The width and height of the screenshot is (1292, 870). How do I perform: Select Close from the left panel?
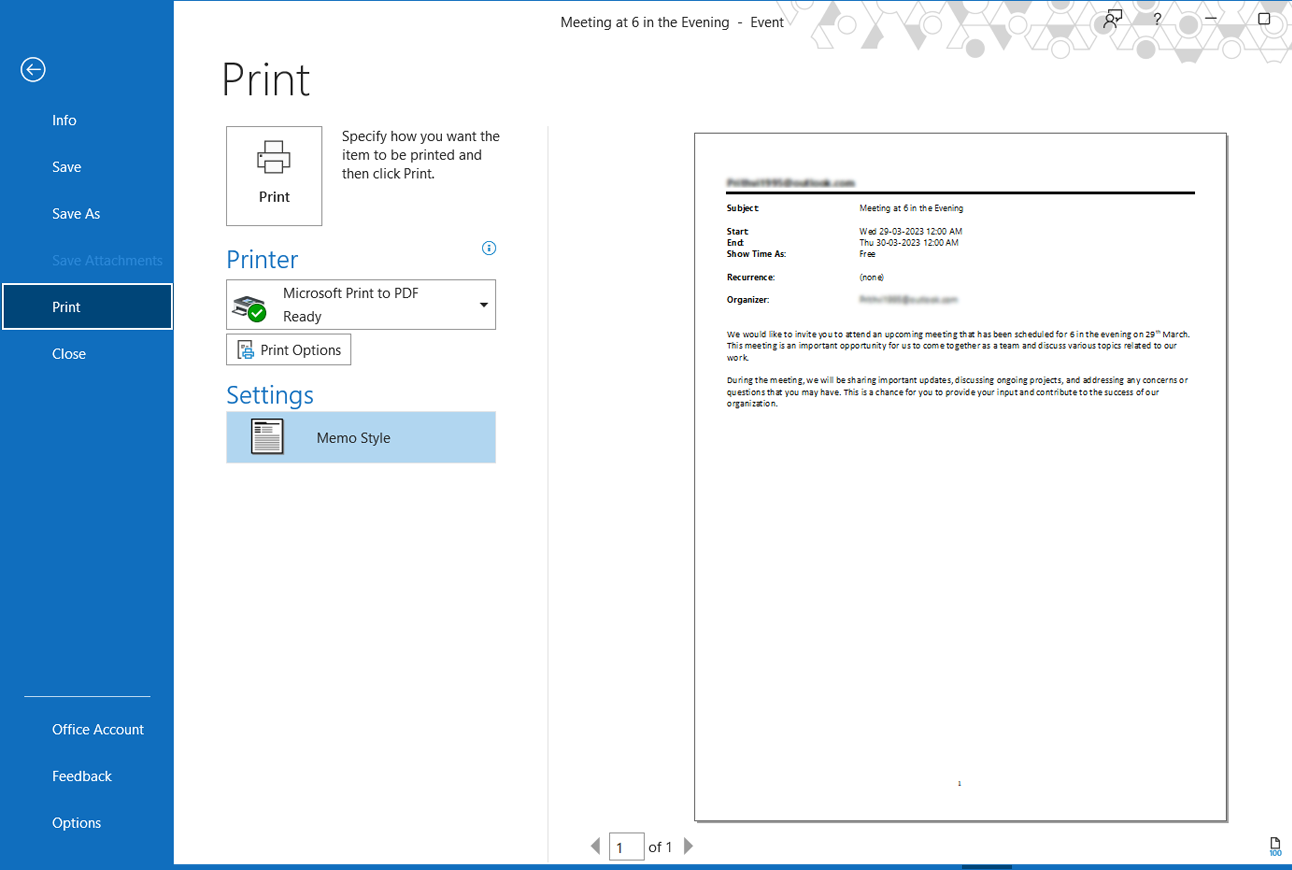coord(68,353)
